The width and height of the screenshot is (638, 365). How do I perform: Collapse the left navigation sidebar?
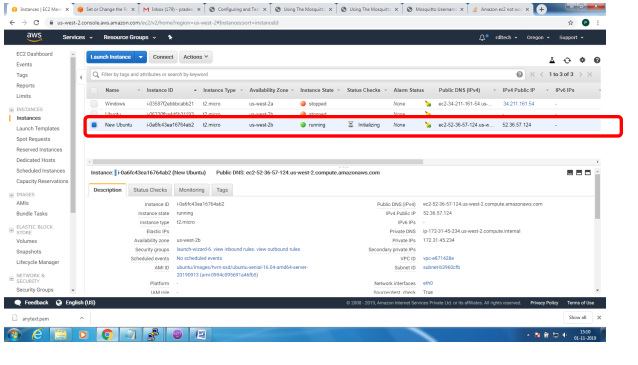click(81, 77)
